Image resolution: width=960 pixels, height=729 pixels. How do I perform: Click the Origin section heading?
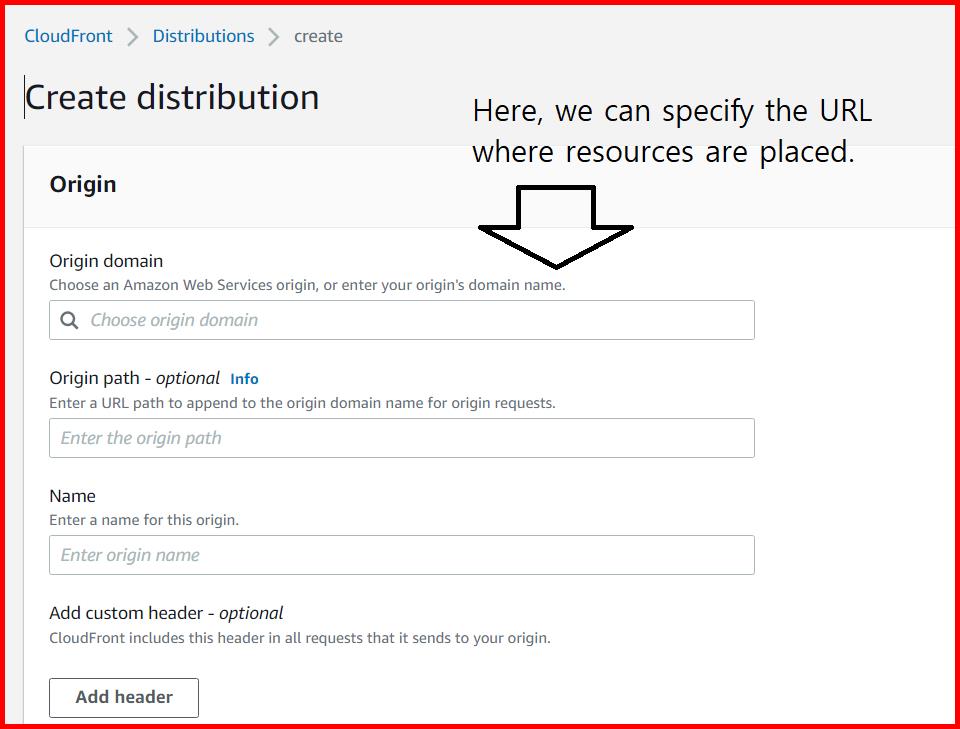[83, 184]
